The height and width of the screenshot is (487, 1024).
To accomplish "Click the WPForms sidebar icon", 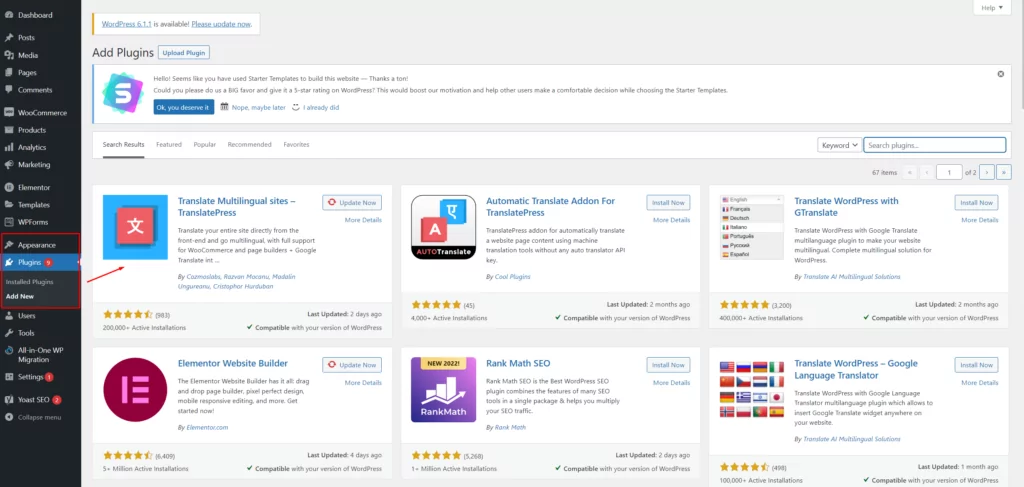I will click(9, 222).
